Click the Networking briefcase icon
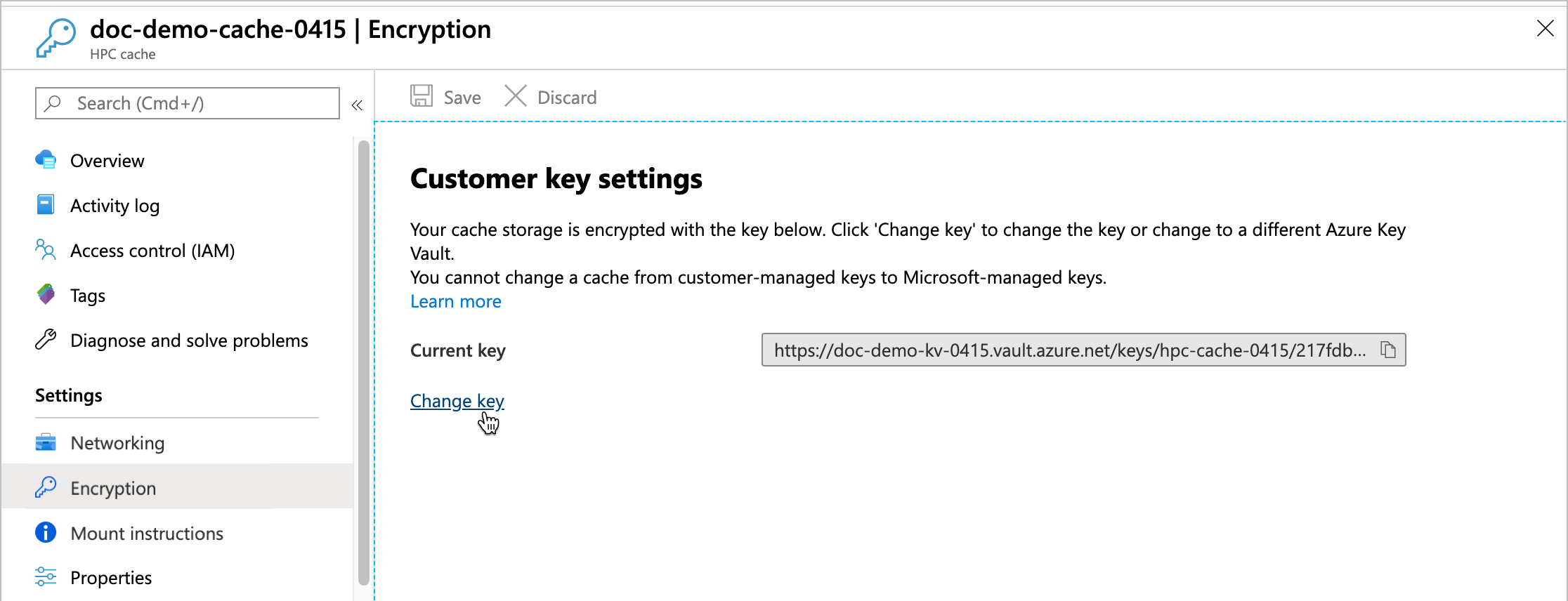 45,442
